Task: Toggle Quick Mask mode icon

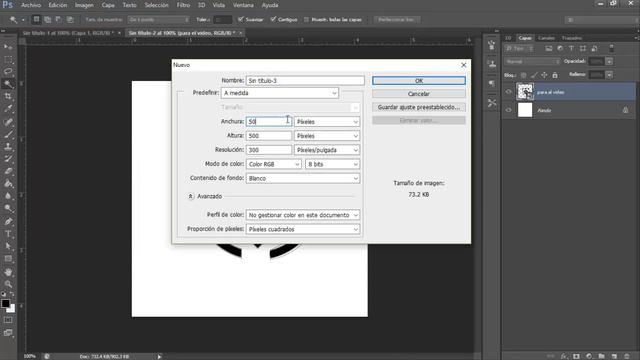Action: tap(8, 320)
